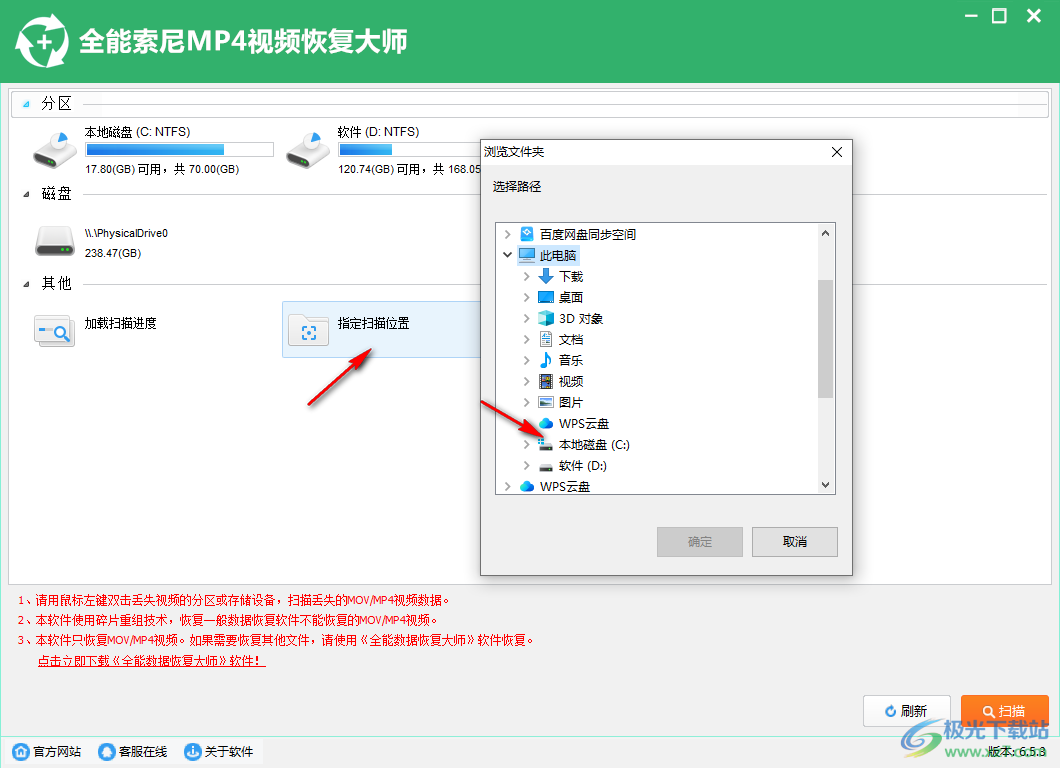Click the 本地磁盘 (C:) drive icon in the tree

pyautogui.click(x=546, y=444)
